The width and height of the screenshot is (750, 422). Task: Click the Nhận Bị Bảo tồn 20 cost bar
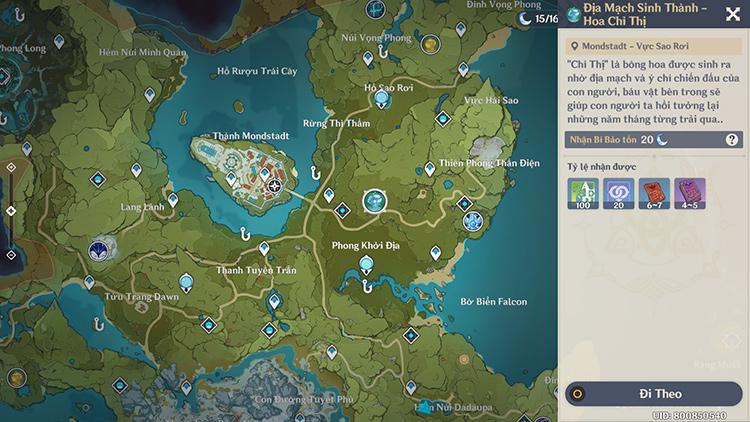(x=653, y=140)
